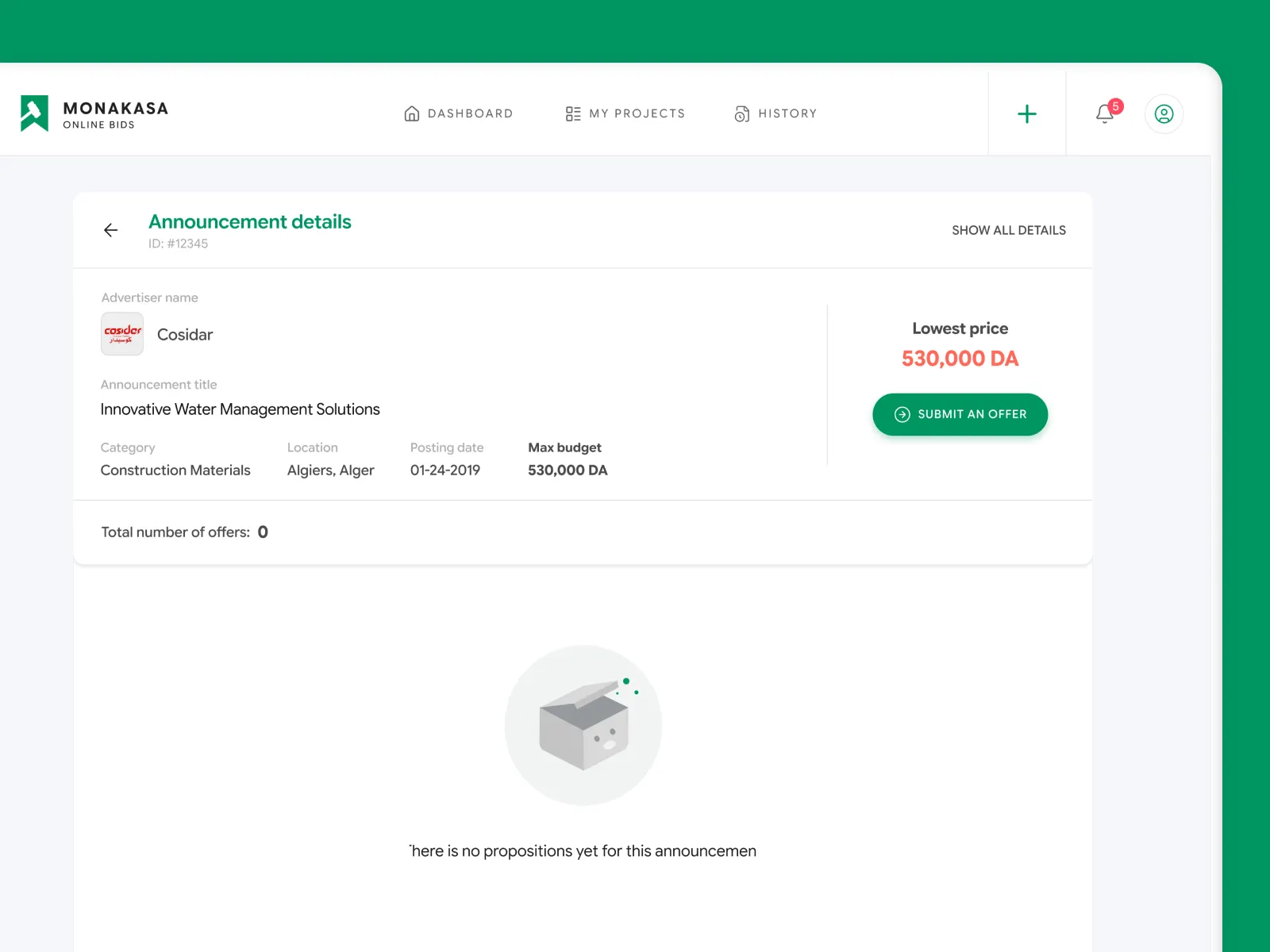Click the Monakasa Online Bids brand text
1270x952 pixels.
click(115, 114)
